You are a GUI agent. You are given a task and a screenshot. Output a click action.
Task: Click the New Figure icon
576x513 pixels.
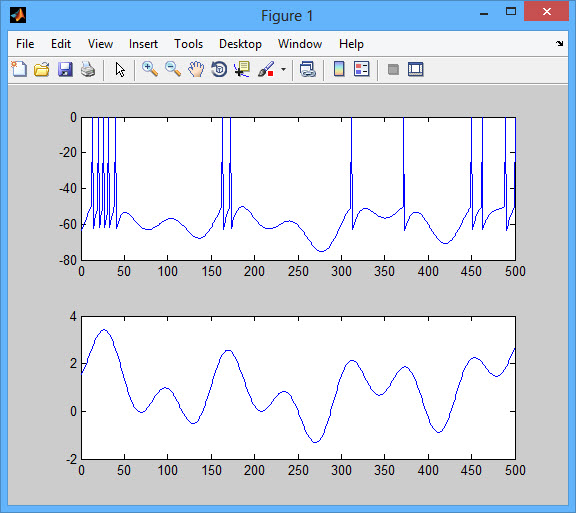tap(19, 69)
